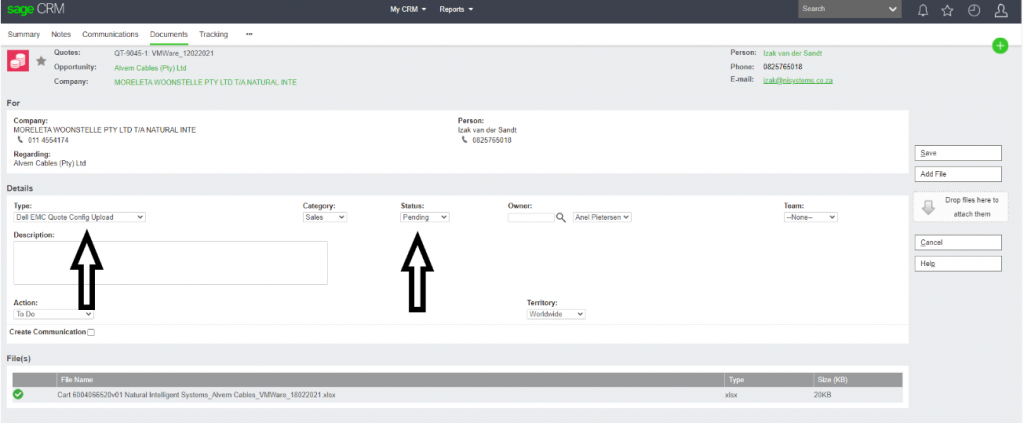Open the My CRM menu

click(x=408, y=9)
